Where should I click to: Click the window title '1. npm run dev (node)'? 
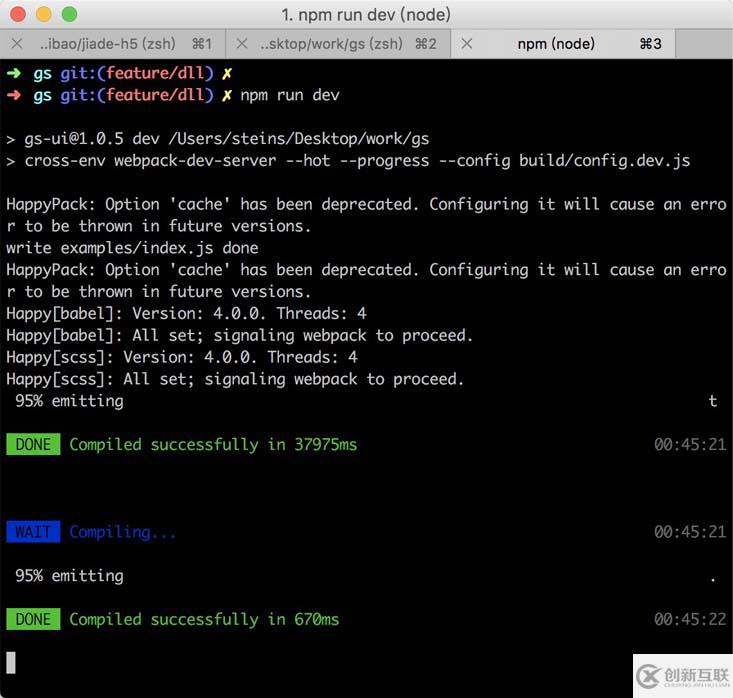click(x=366, y=14)
